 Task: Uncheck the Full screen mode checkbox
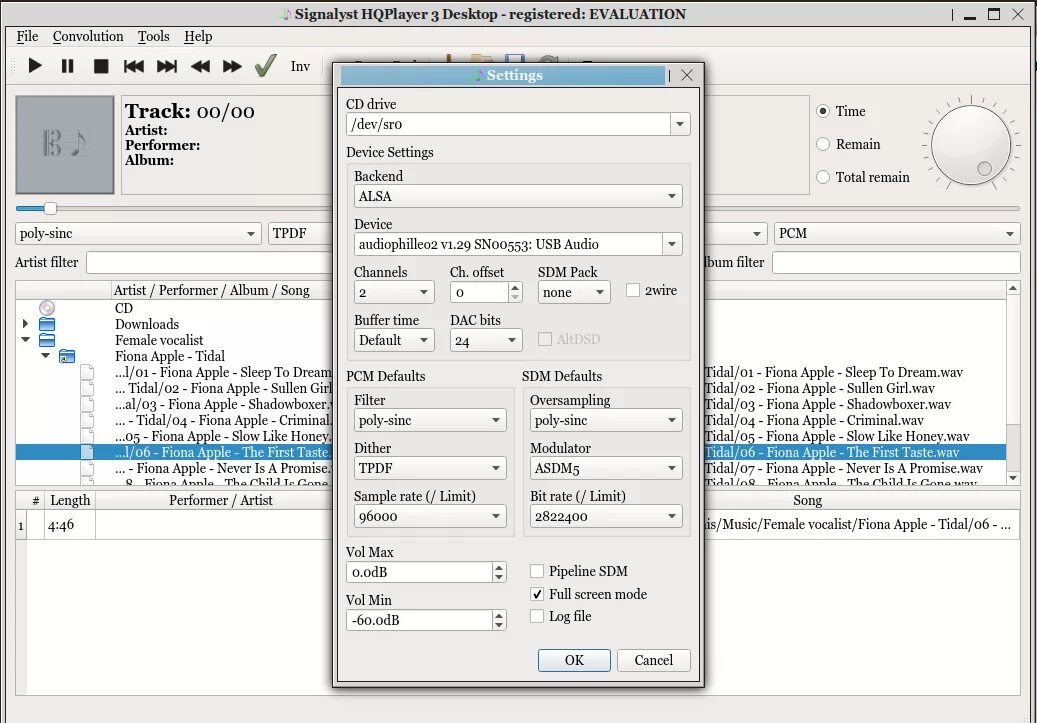(537, 594)
